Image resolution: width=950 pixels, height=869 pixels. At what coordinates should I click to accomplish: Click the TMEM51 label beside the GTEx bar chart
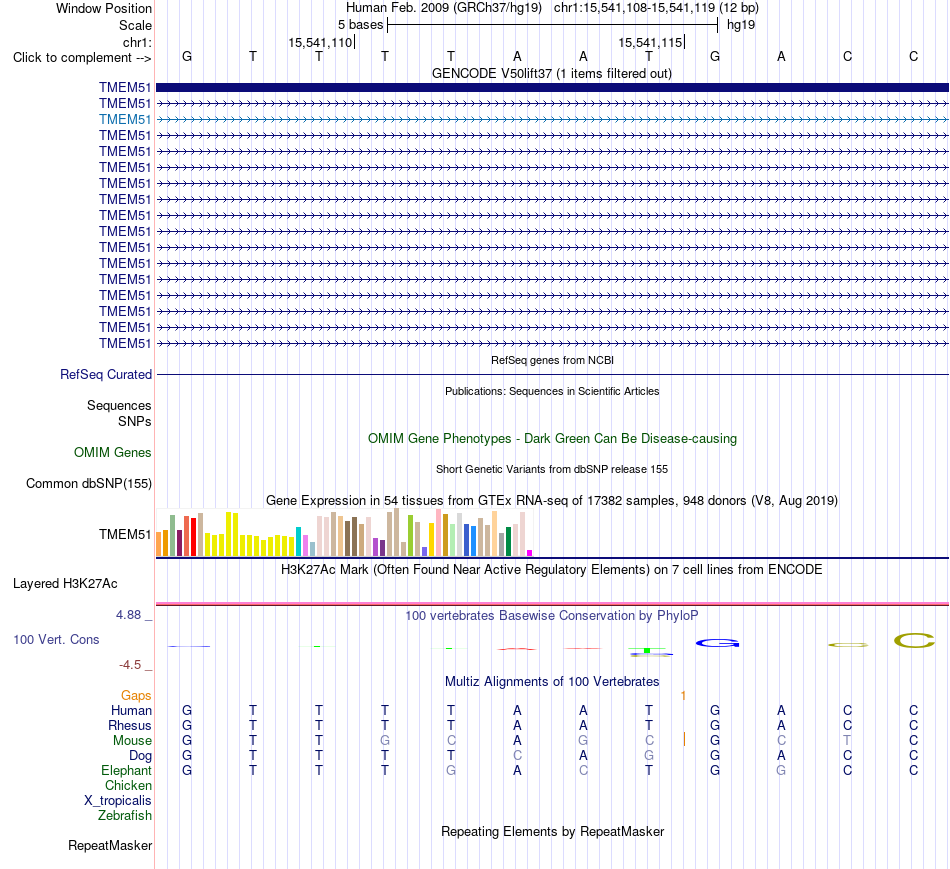coord(125,534)
